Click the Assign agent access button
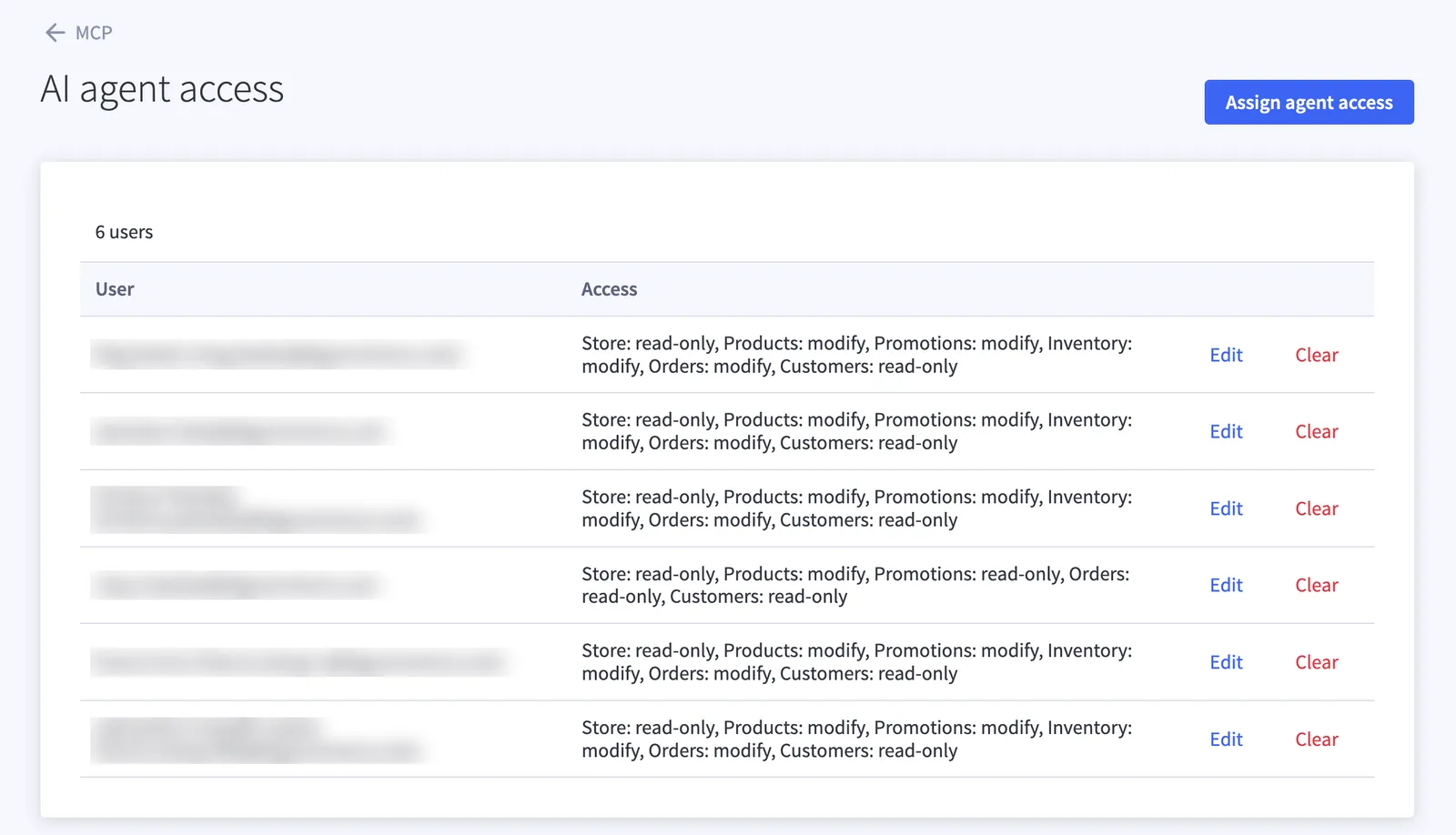Screen dimensions: 1456x835 click(x=1309, y=102)
